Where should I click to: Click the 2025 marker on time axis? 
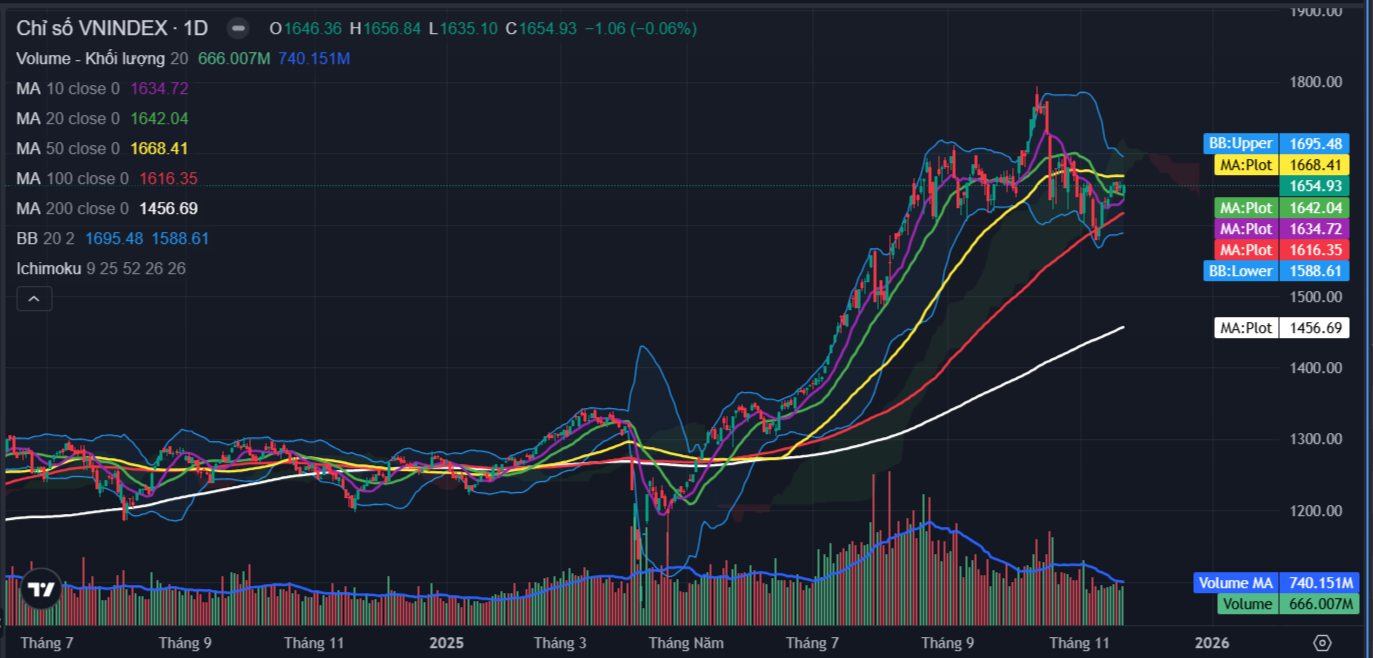pyautogui.click(x=447, y=643)
